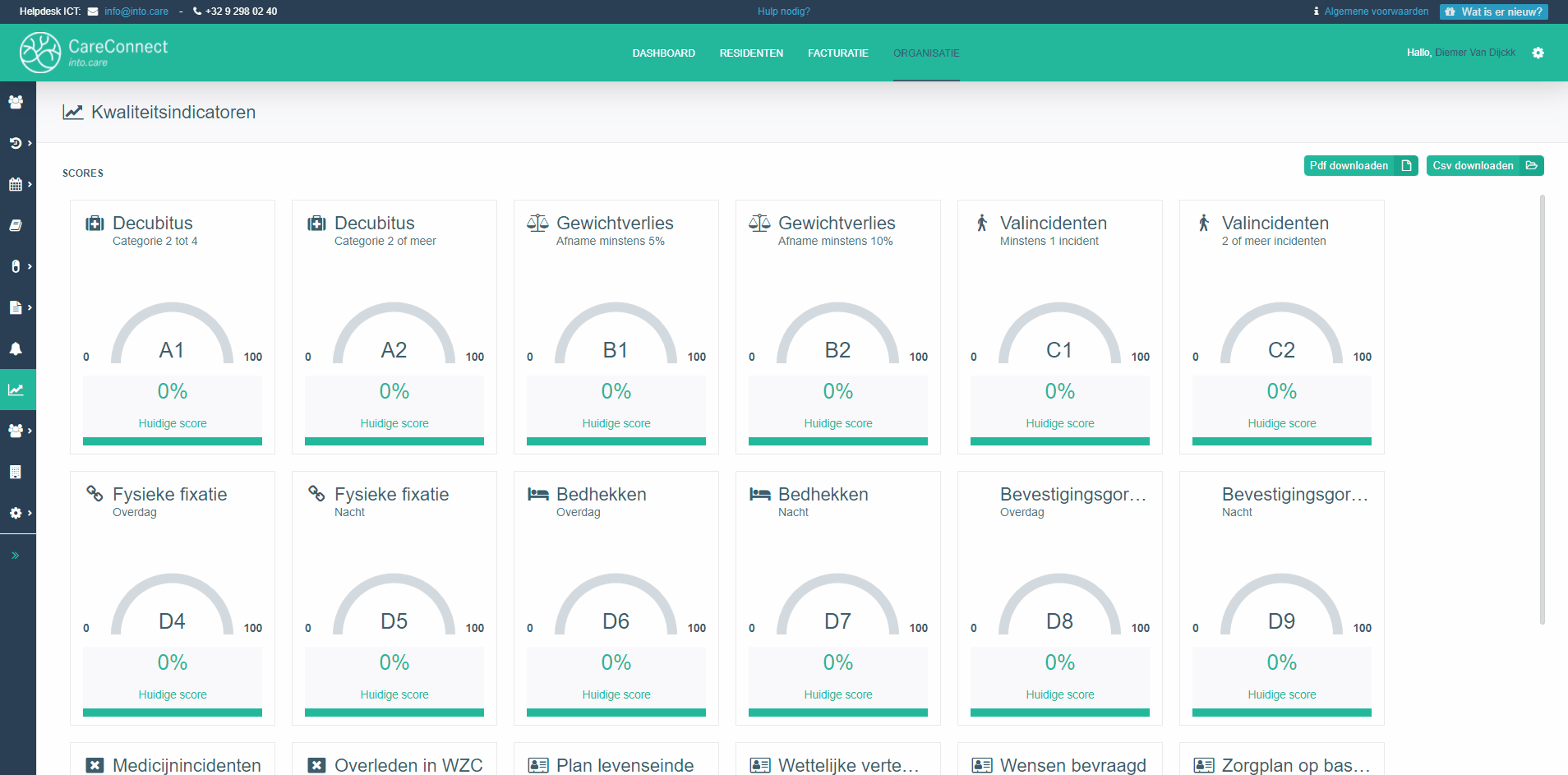
Task: Expand the history icon's submenu arrow
Action: pos(30,143)
